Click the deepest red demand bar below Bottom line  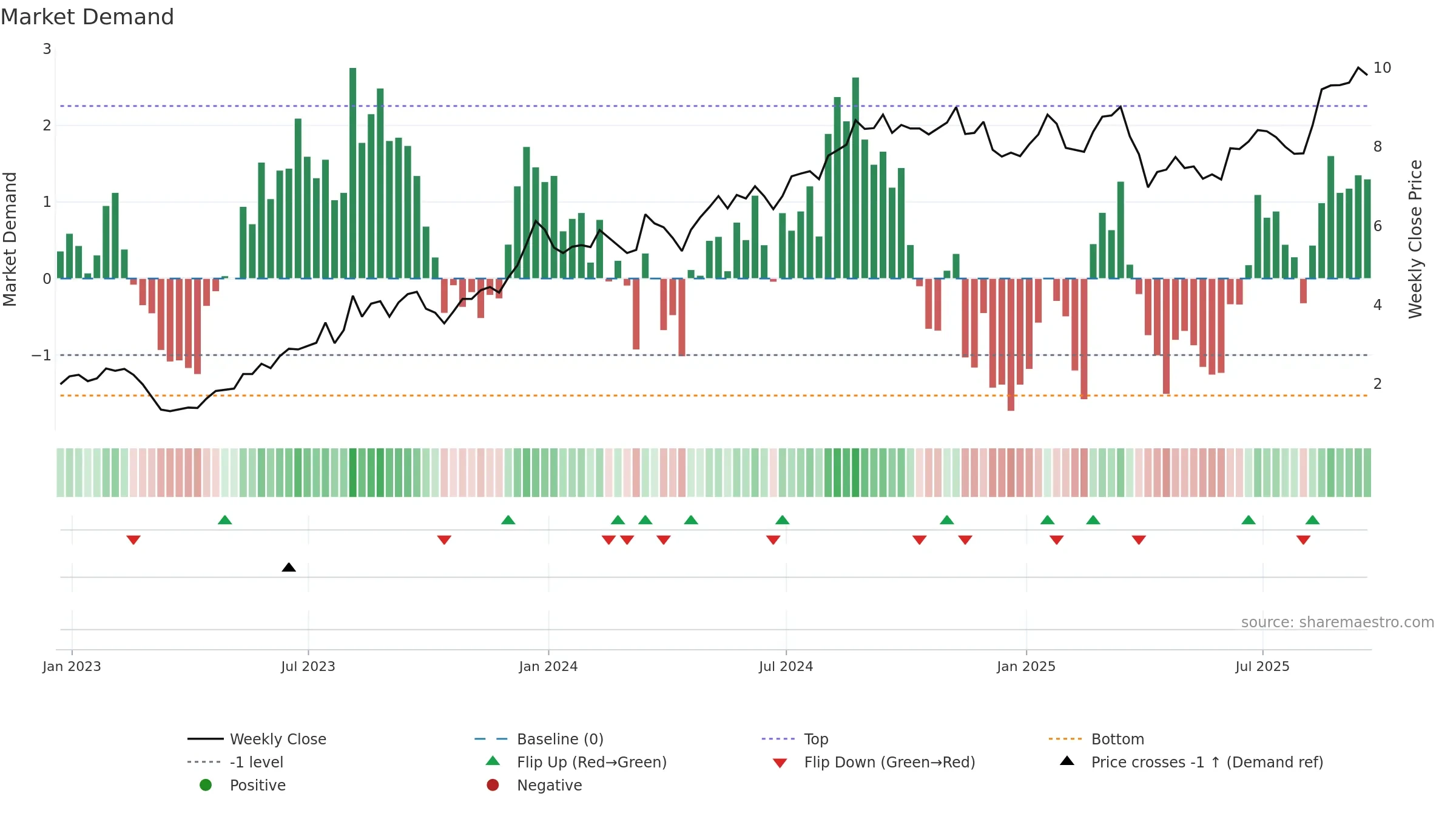click(1011, 345)
